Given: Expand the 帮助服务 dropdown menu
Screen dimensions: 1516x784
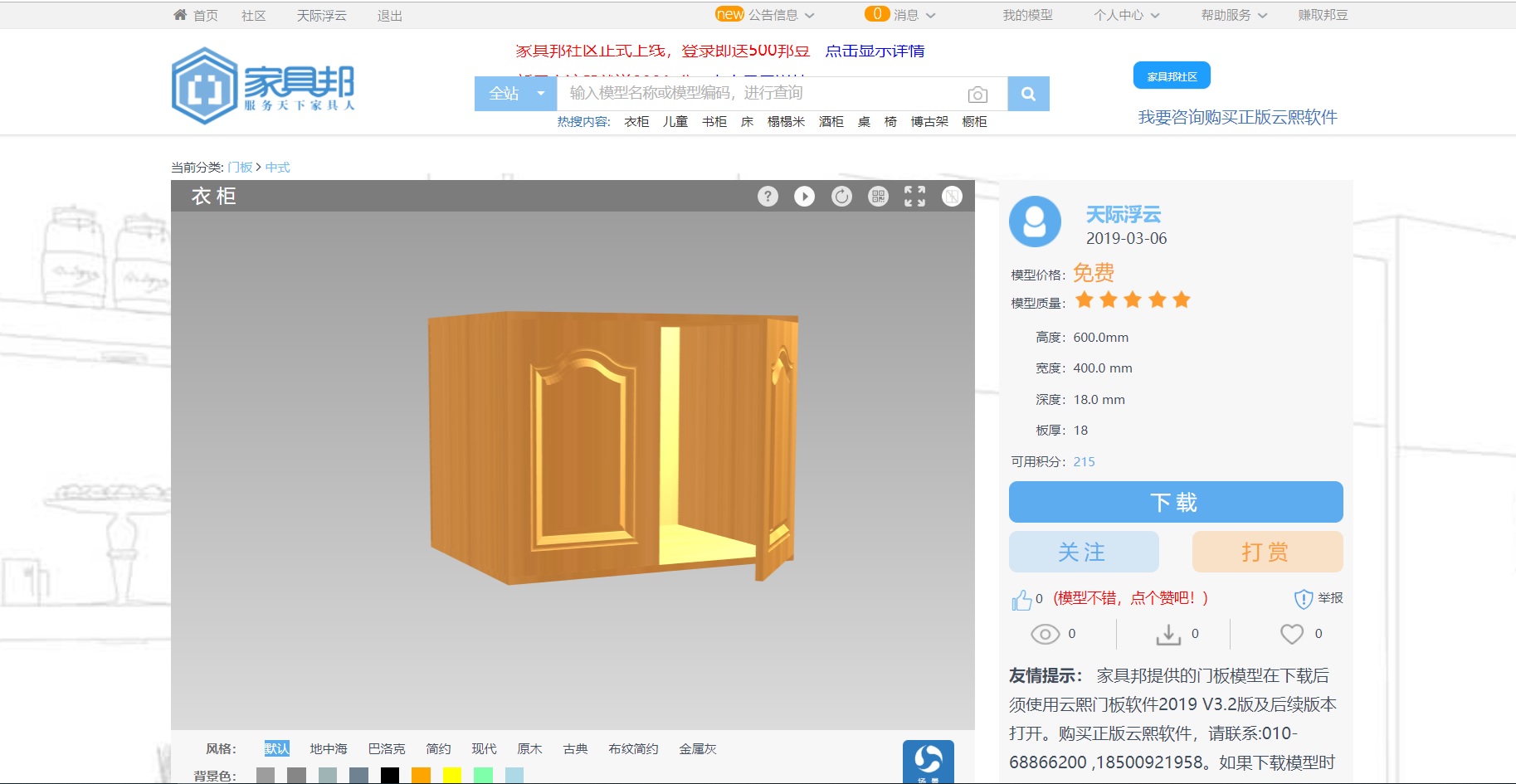Looking at the screenshot, I should pos(1233,15).
